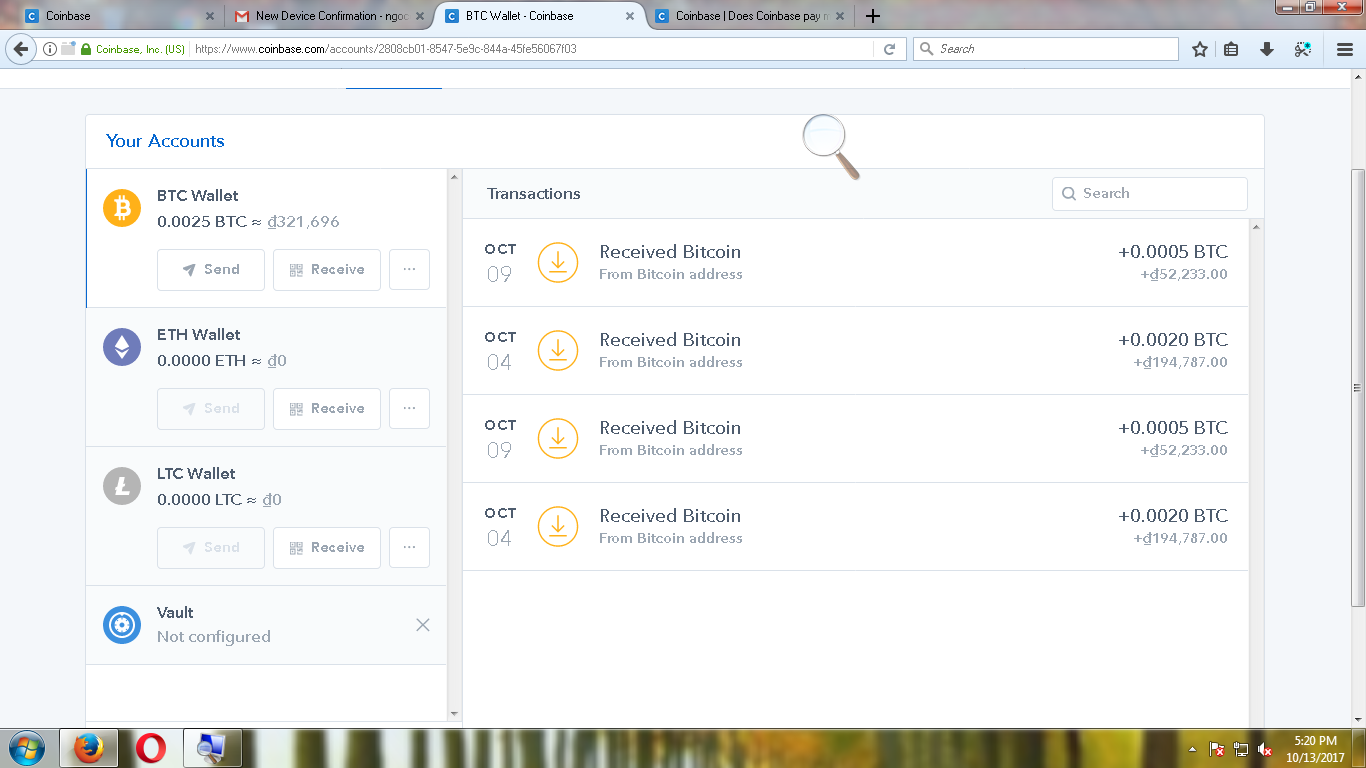The image size is (1366, 768).
Task: Click the '0.0025 BTC' balance text
Action: pos(202,222)
